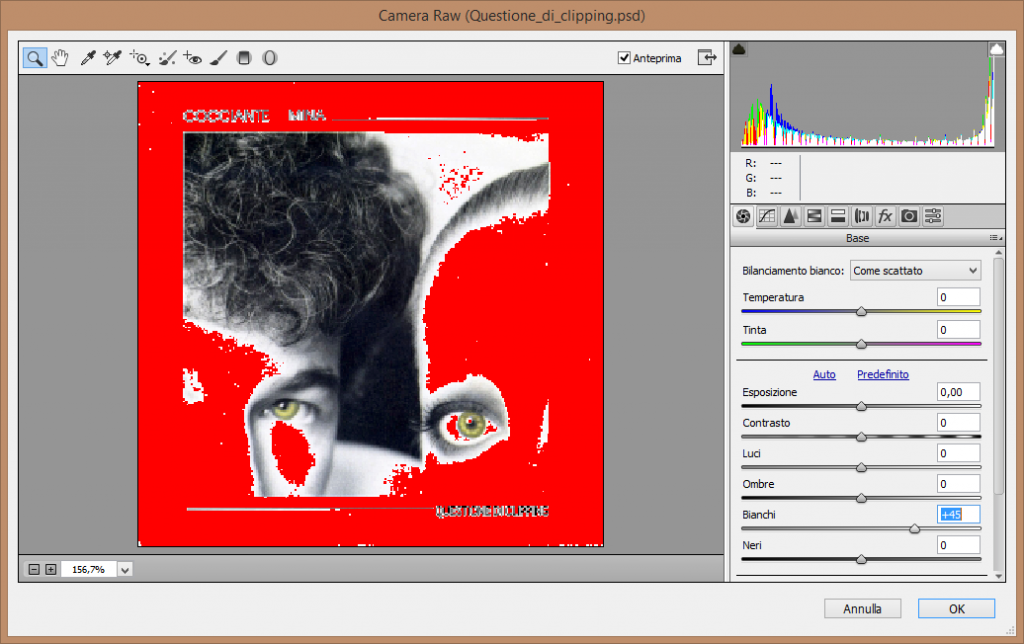Switch to the Tone Curve tab

[x=767, y=216]
